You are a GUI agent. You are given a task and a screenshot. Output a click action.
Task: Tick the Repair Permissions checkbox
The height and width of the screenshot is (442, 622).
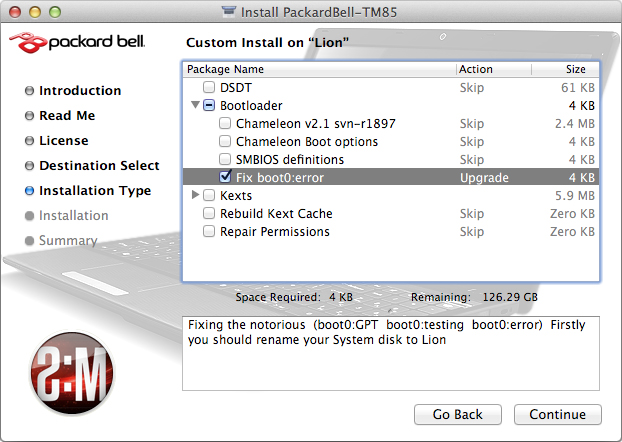209,231
